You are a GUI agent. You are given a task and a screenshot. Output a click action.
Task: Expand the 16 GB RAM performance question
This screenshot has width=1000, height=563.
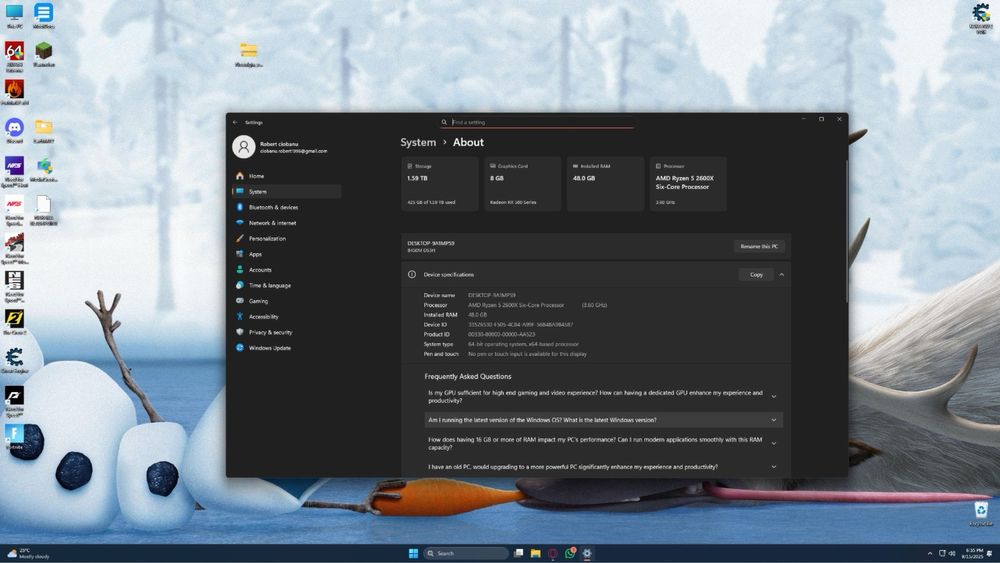click(603, 443)
